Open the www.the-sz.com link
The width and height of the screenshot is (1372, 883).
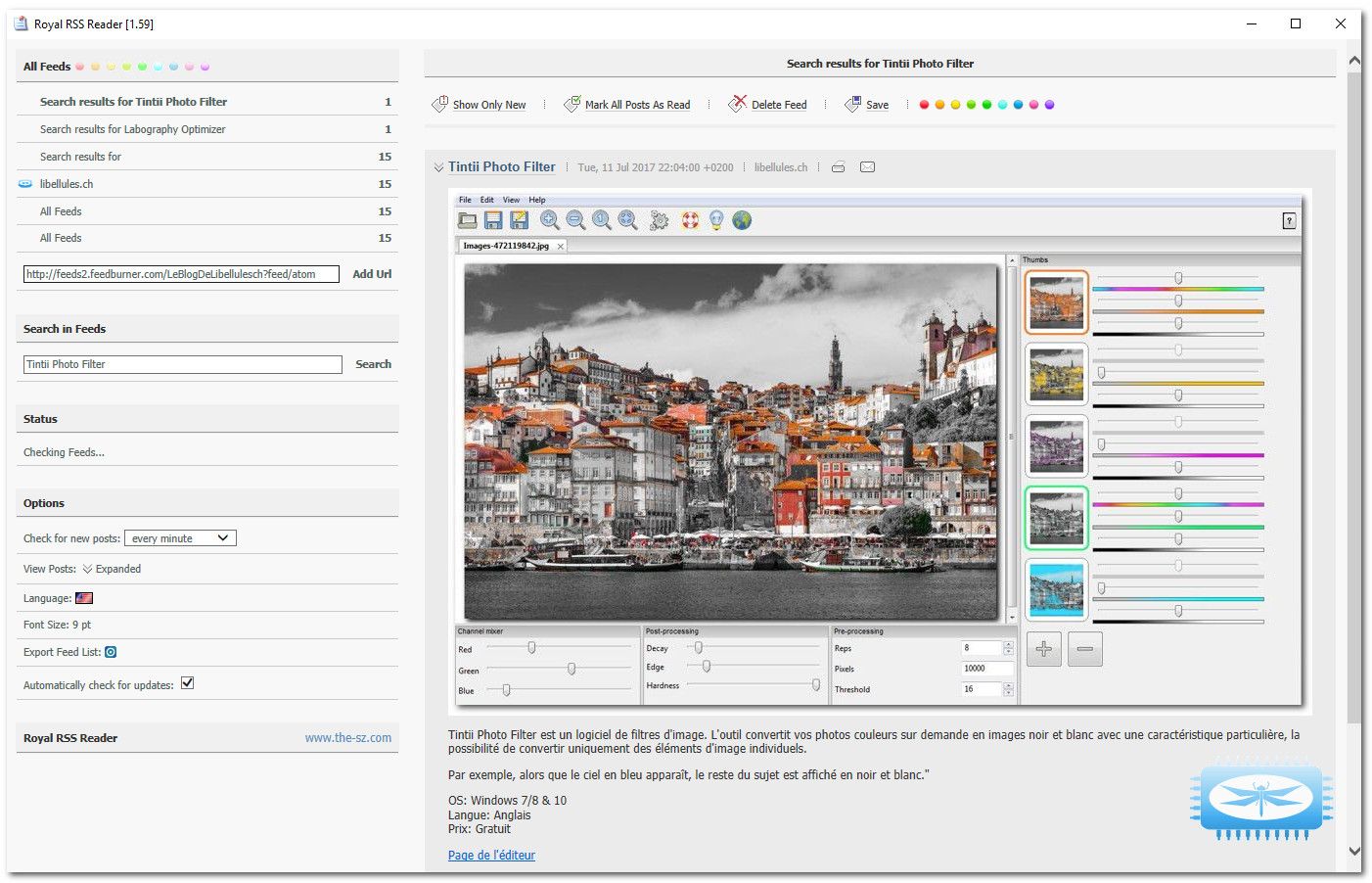pos(347,738)
